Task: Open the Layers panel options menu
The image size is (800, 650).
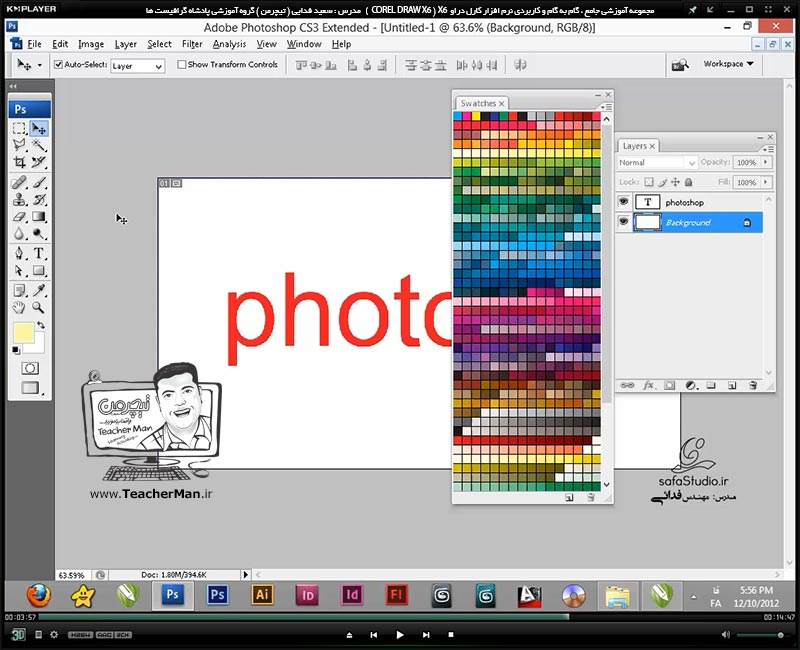Action: coord(768,149)
